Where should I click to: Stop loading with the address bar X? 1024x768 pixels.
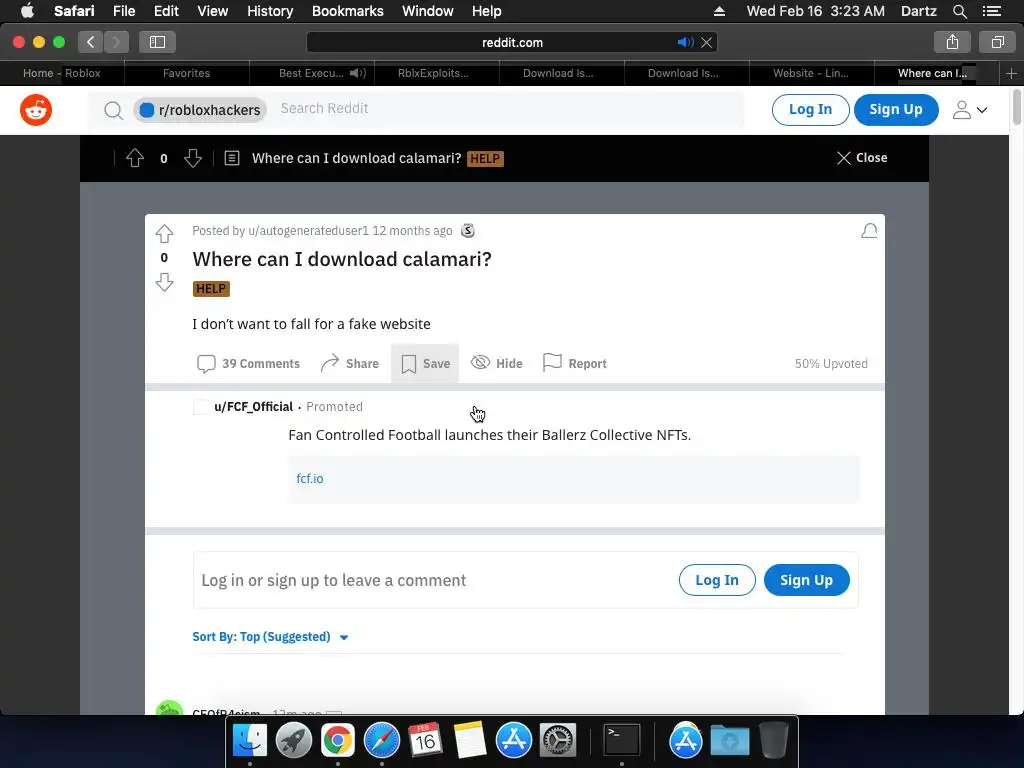(707, 42)
